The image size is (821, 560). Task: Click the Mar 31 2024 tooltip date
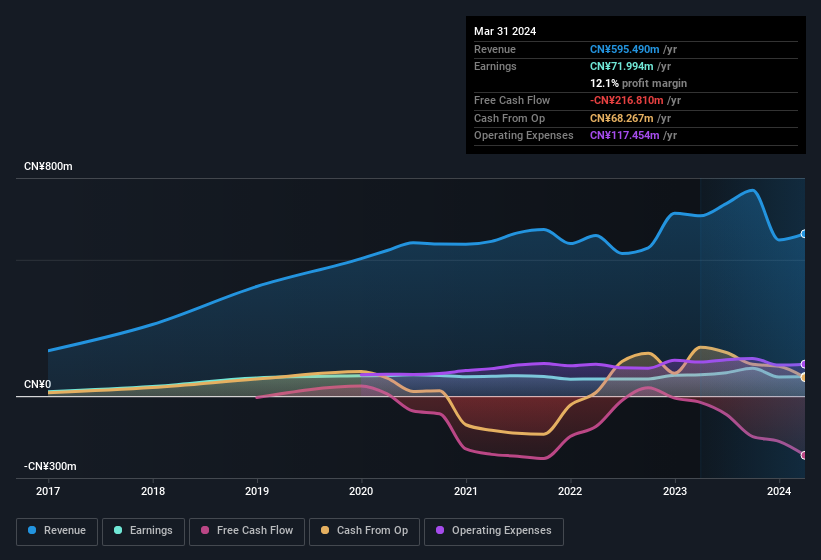(x=505, y=31)
